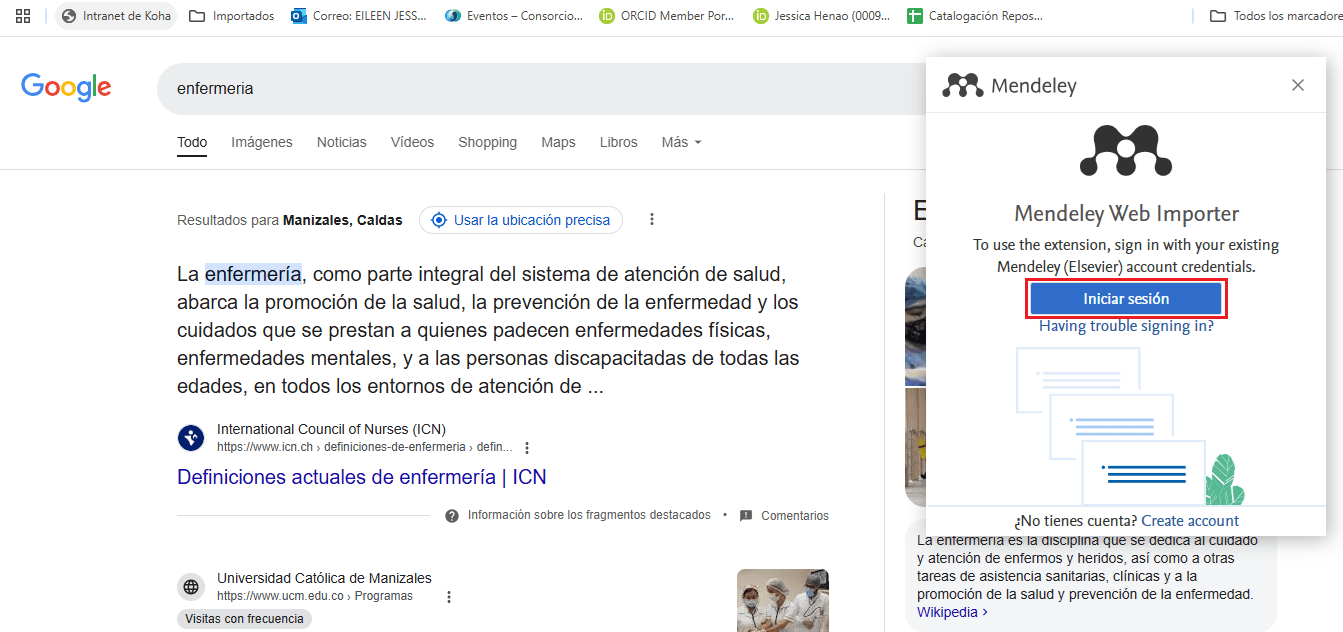
Task: Open the options dots beside location button
Action: 652,220
